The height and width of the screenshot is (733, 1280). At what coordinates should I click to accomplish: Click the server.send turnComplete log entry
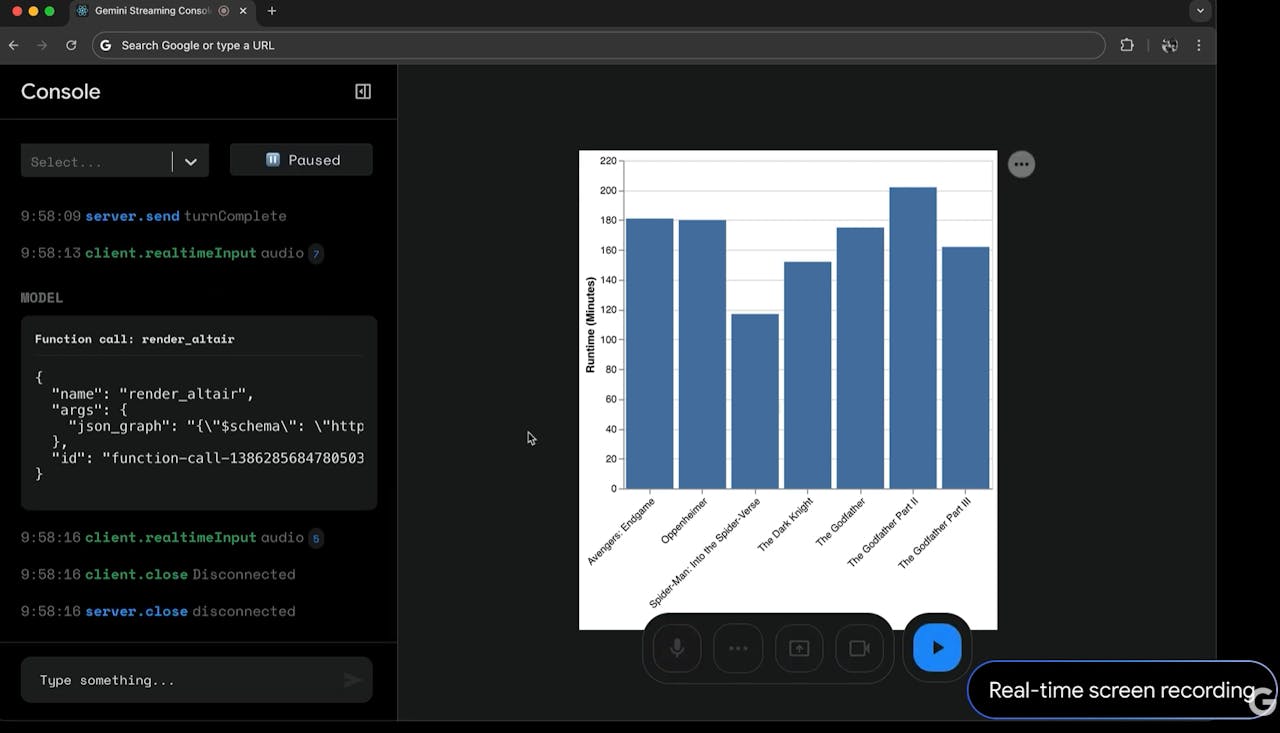click(153, 216)
